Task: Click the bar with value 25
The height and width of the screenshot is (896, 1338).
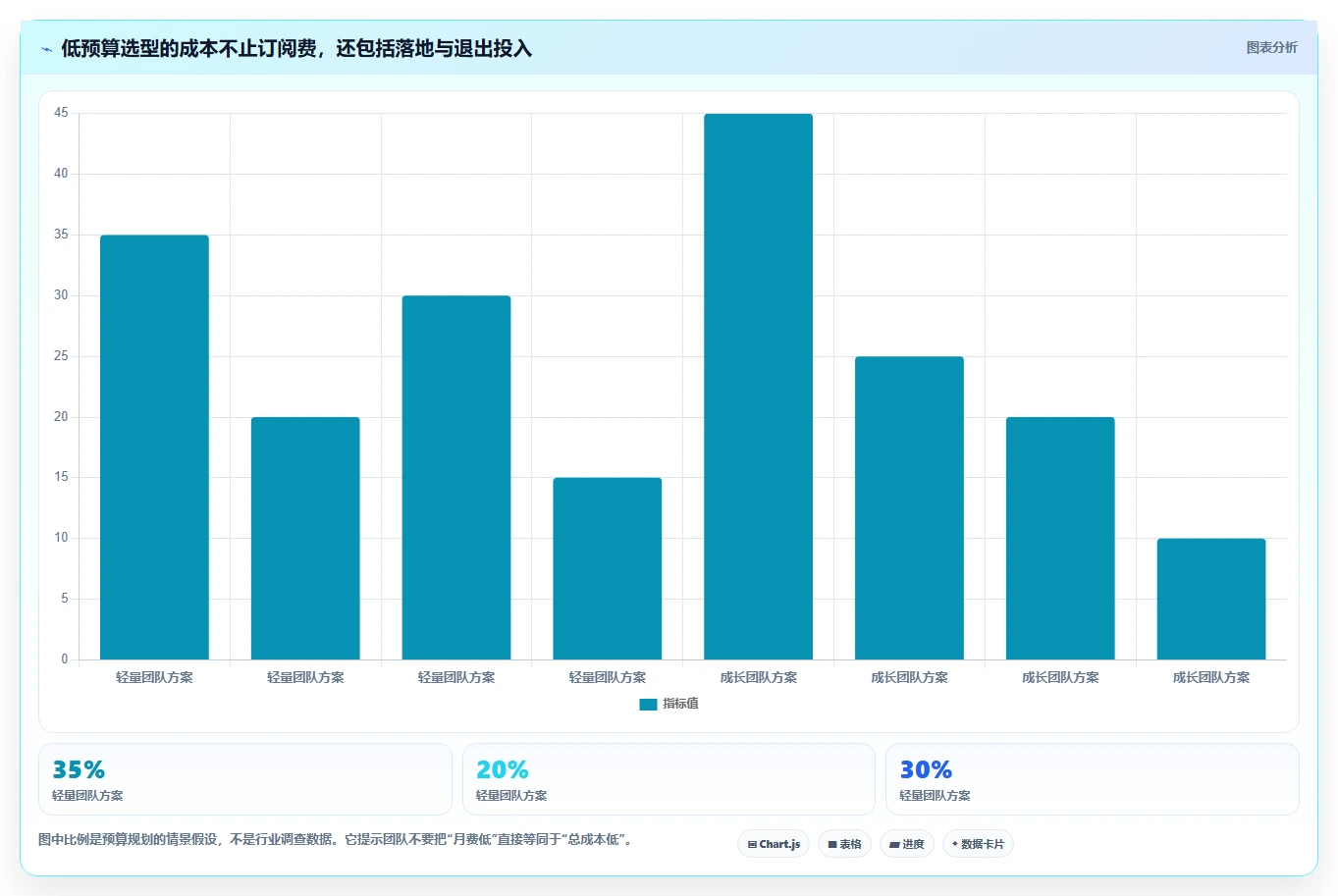Action: (x=909, y=508)
